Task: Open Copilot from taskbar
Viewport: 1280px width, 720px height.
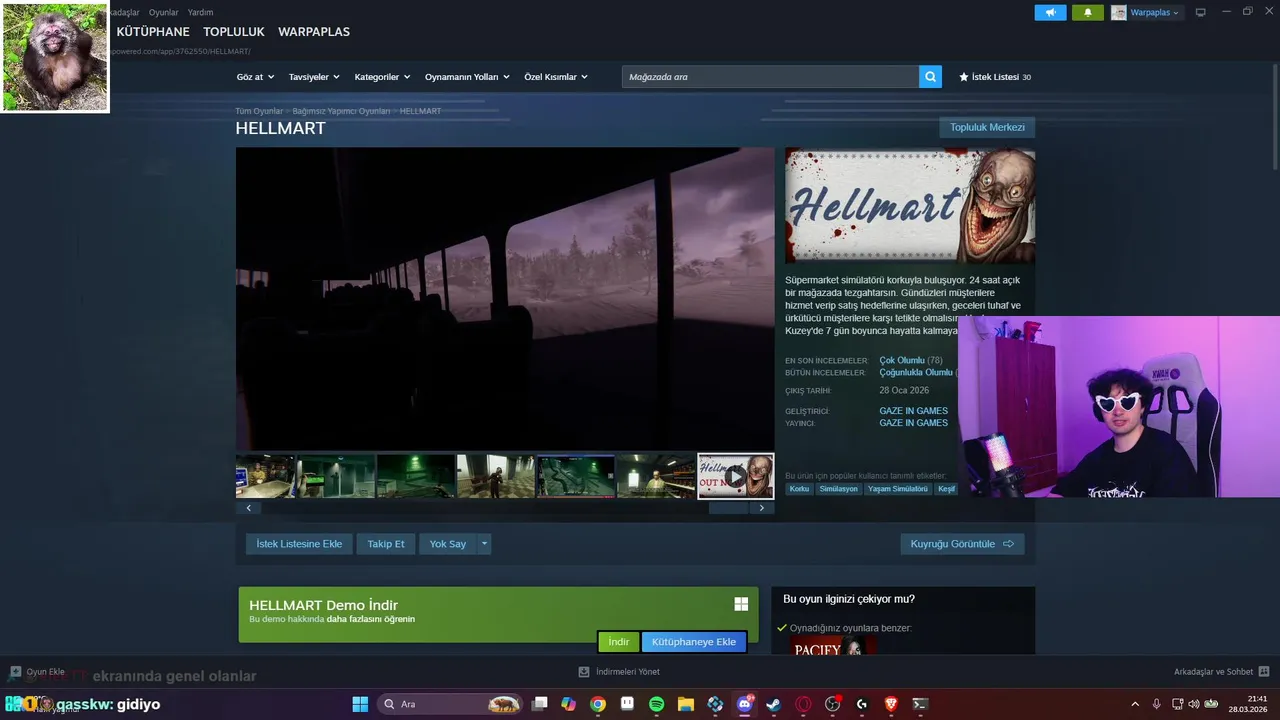Action: [569, 704]
